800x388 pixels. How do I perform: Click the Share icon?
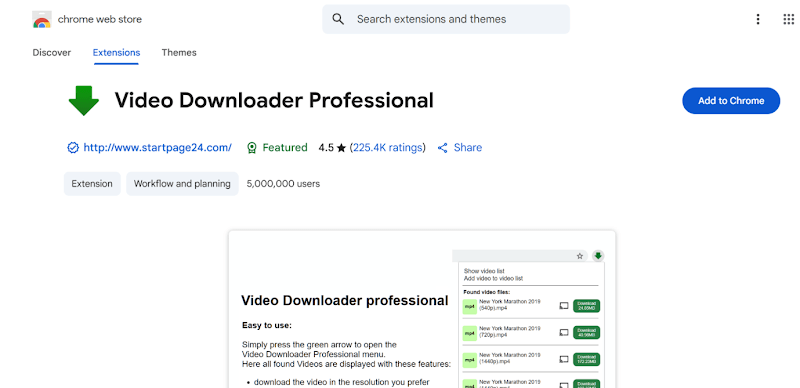click(443, 148)
